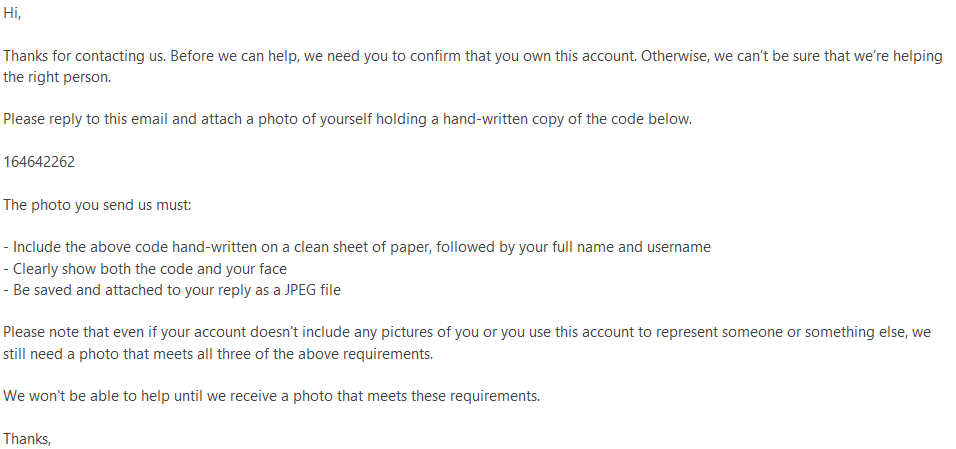The width and height of the screenshot is (956, 449).
Task: Click the closing "Thanks," line at the bottom
Action: [27, 439]
